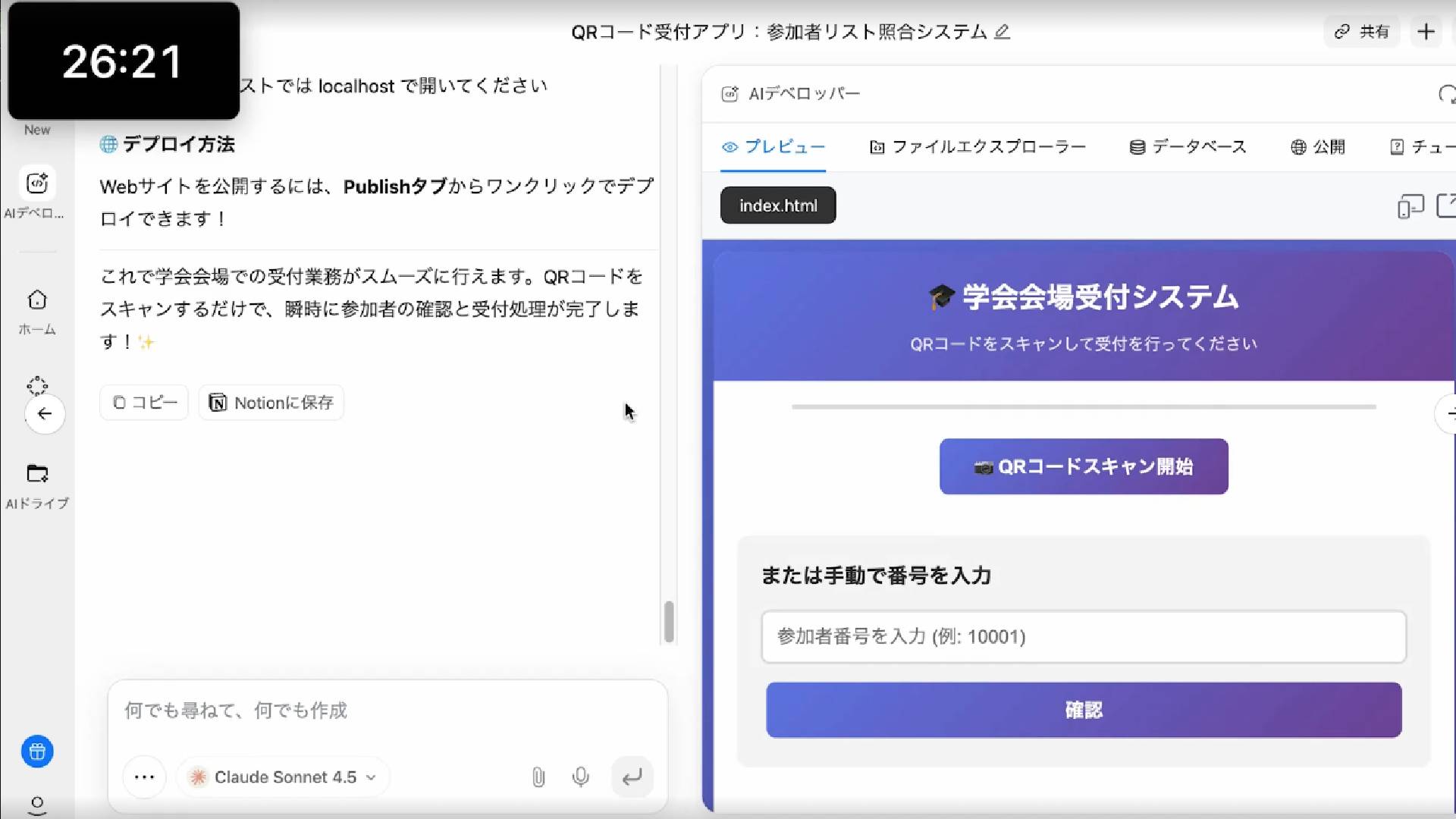Click the Save to Notion button
Screen dimensions: 1456x819
(x=271, y=403)
